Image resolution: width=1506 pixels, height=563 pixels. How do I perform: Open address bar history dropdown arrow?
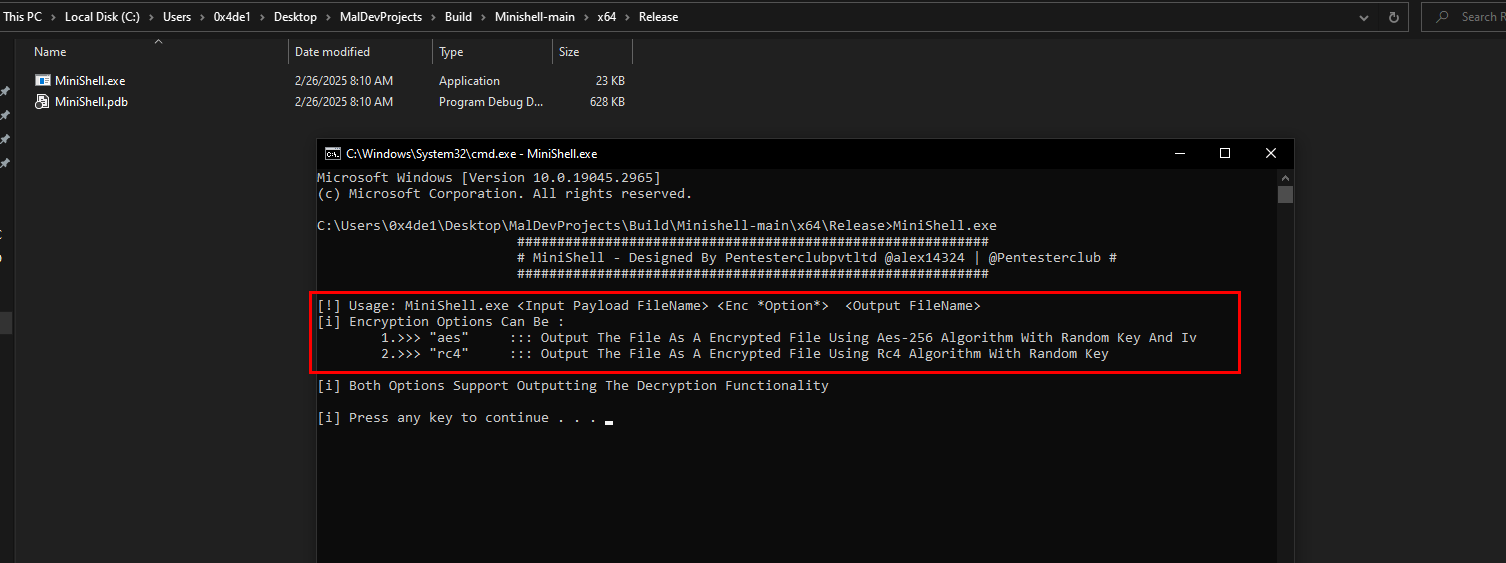click(1365, 17)
